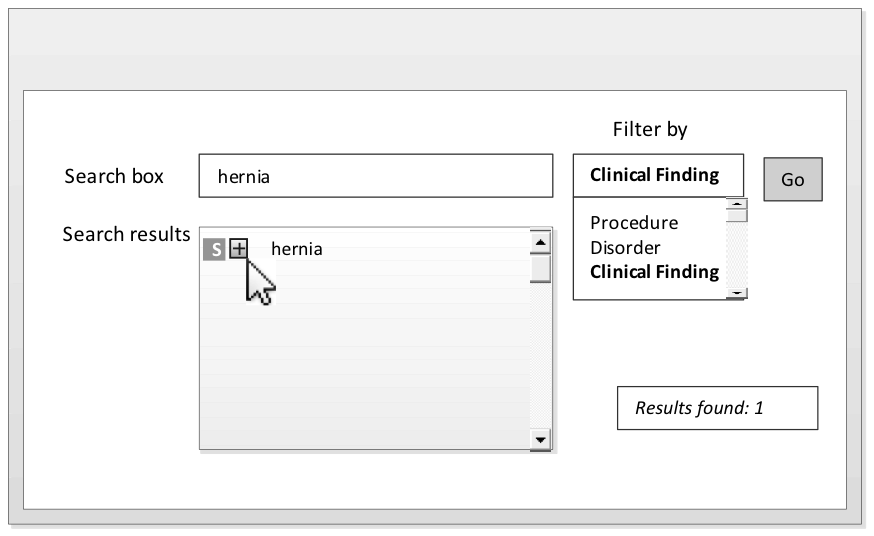
Task: Click search results scrollbar down arrow
Action: point(540,439)
